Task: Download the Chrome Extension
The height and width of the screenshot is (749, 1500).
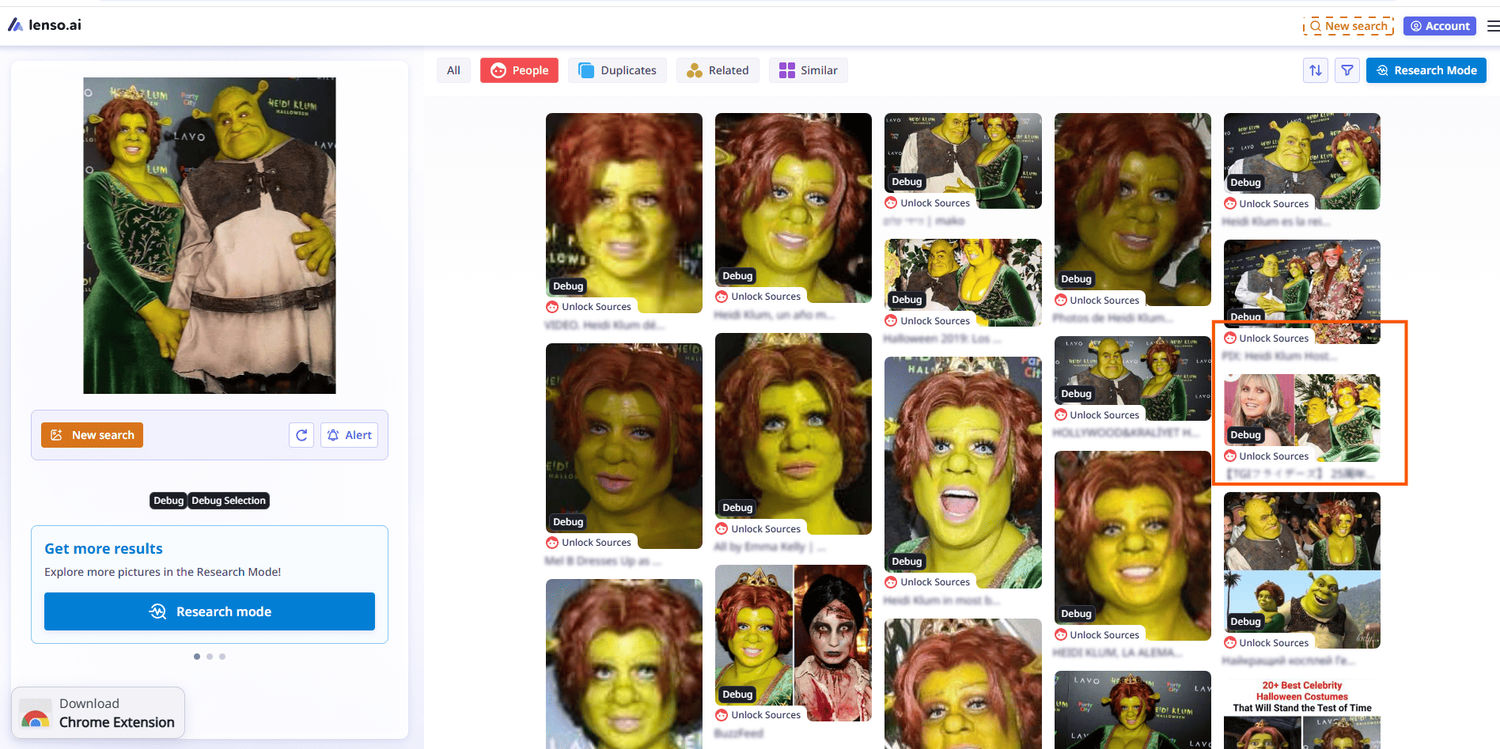Action: pos(98,713)
